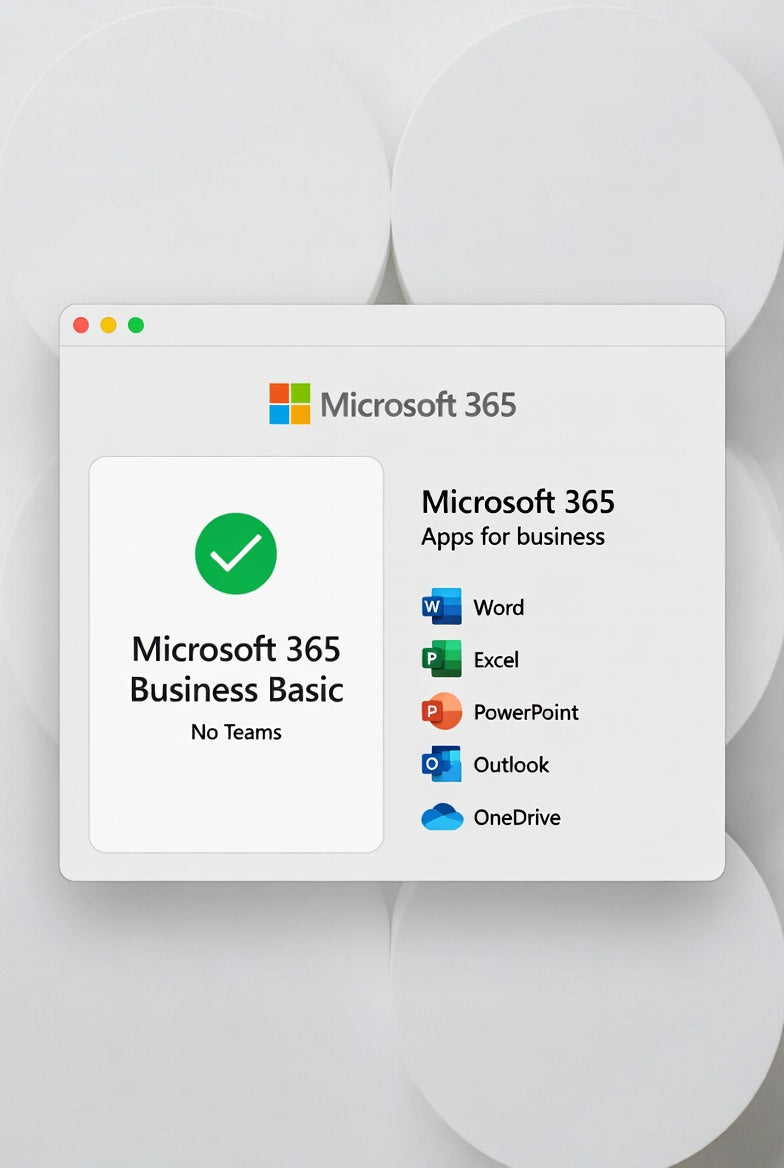Maximize the window with the green button
Viewport: 784px width, 1168px height.
[136, 325]
